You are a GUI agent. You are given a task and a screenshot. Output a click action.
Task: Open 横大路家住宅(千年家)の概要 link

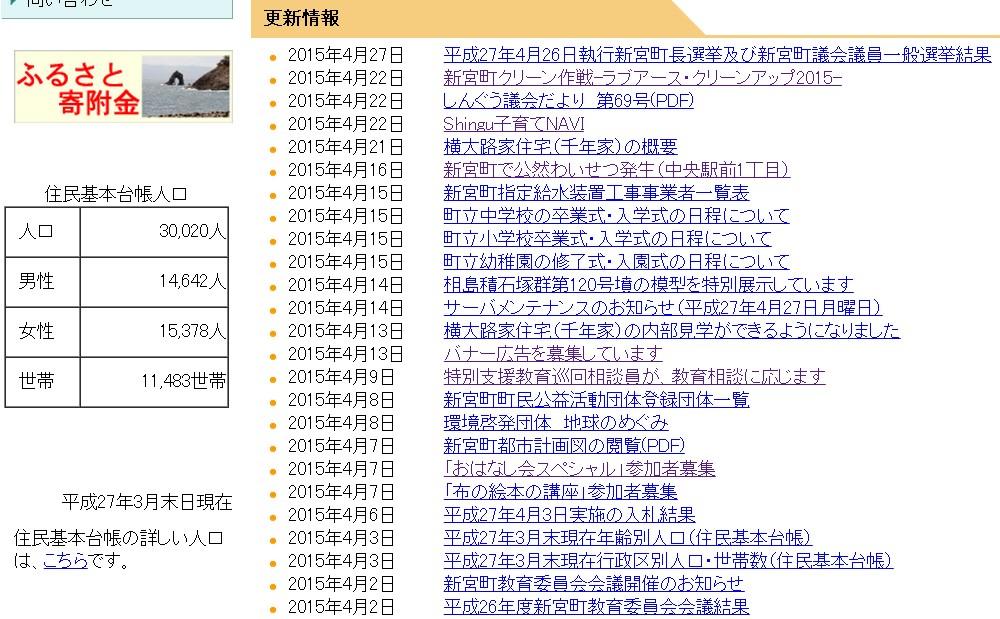point(560,147)
